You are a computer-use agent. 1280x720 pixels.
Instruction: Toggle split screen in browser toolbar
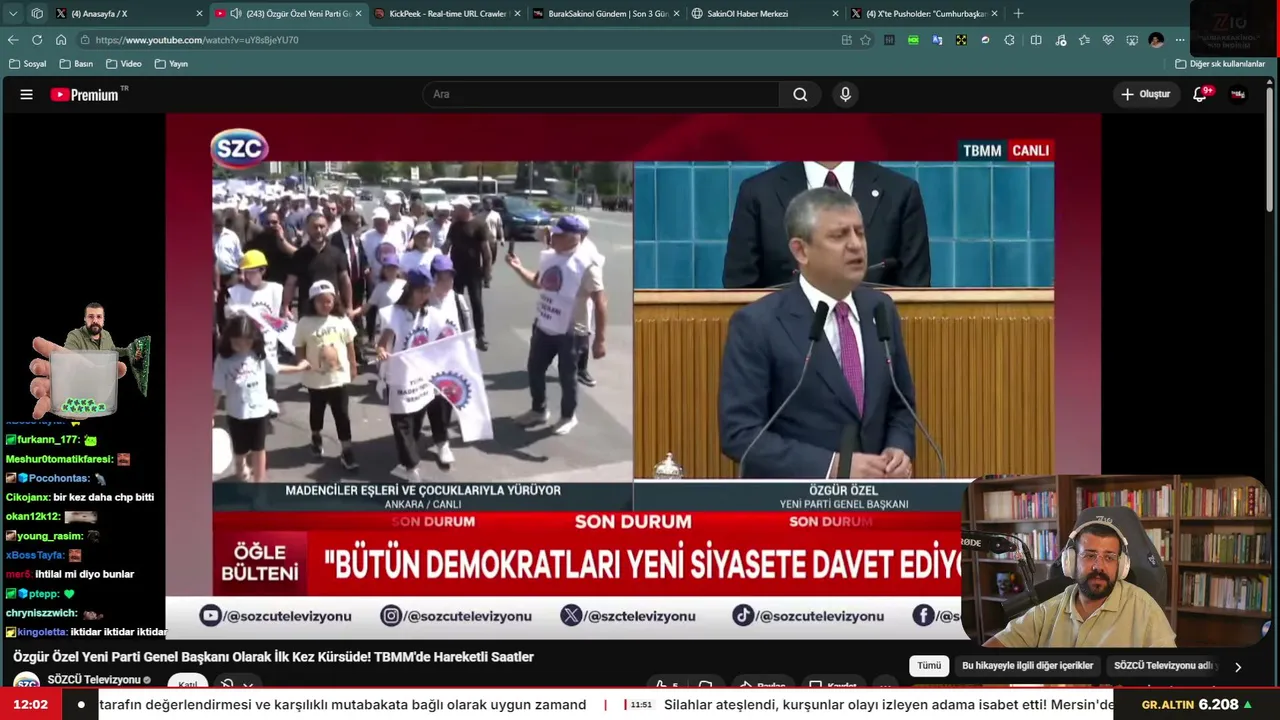[x=1036, y=40]
